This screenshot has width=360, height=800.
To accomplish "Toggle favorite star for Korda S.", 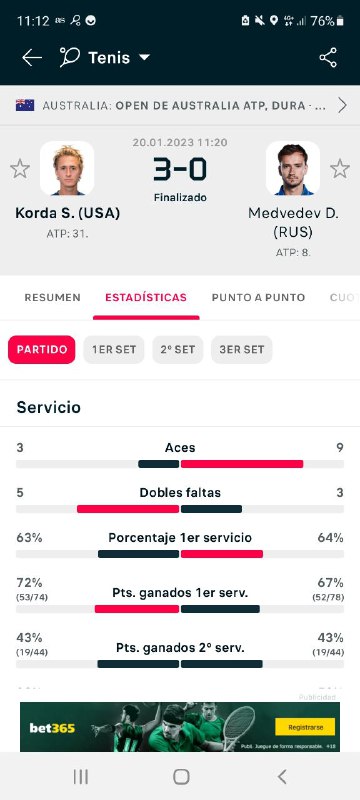I will point(20,168).
